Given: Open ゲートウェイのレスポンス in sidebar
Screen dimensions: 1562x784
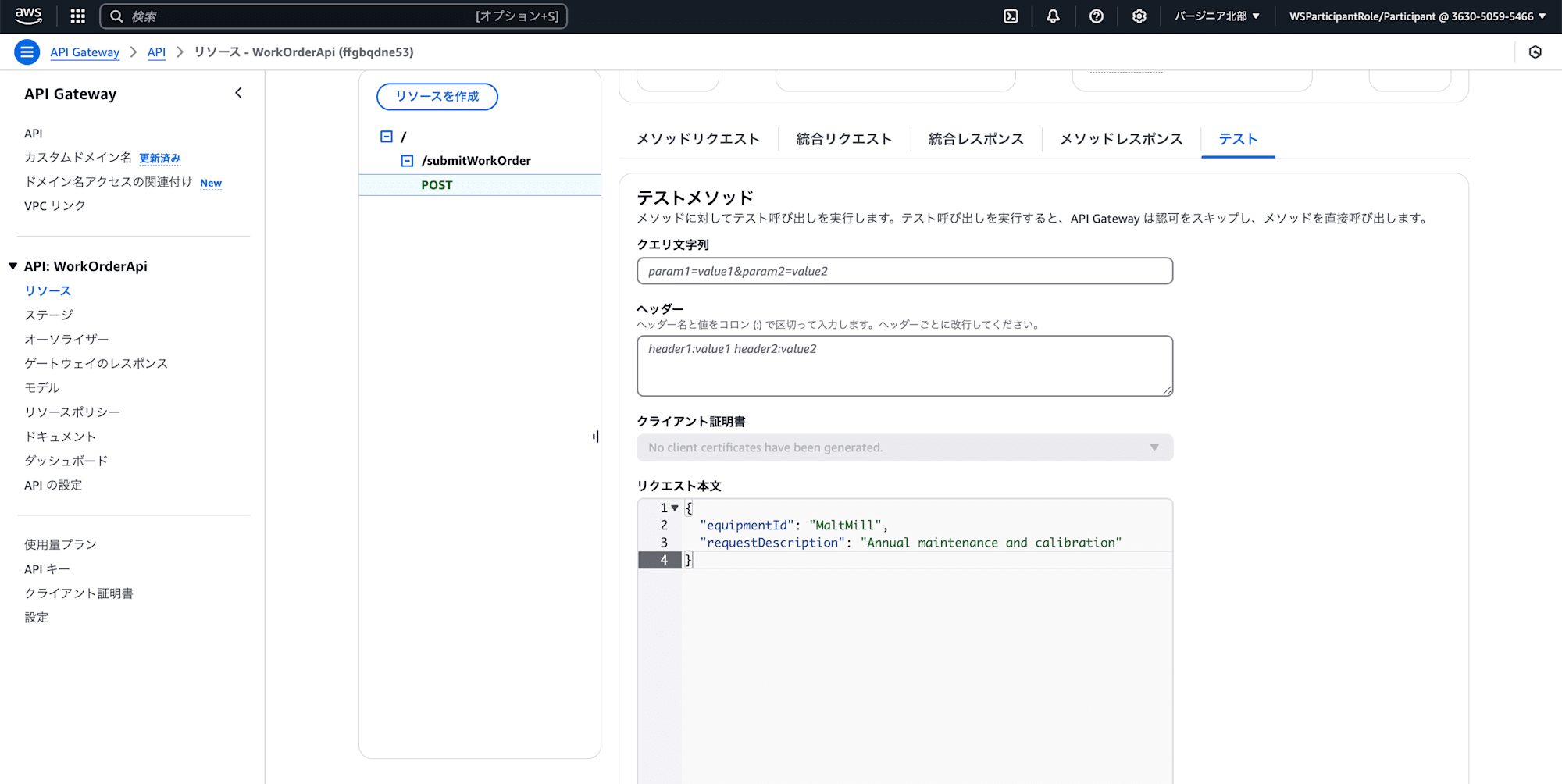Looking at the screenshot, I should (x=96, y=363).
